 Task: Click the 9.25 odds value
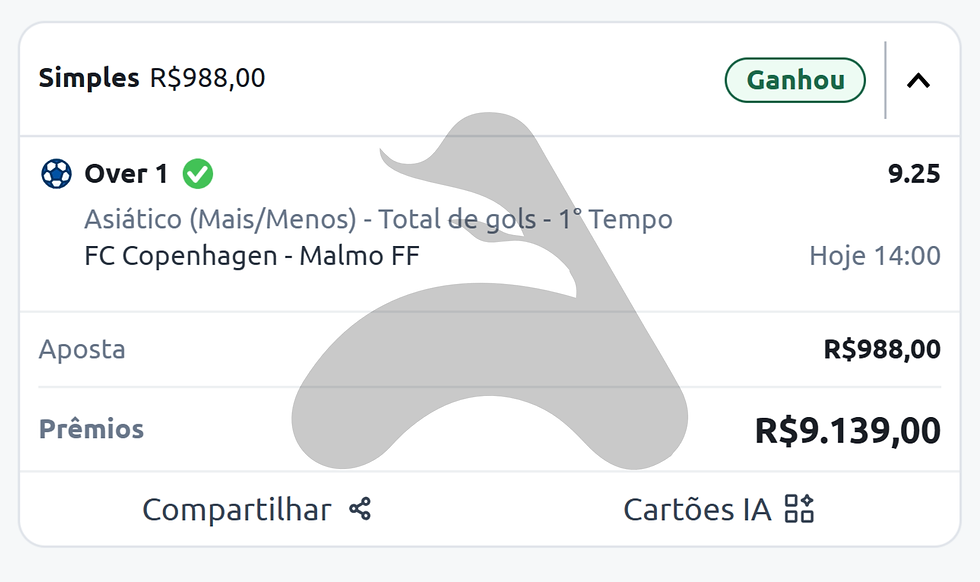pyautogui.click(x=914, y=174)
